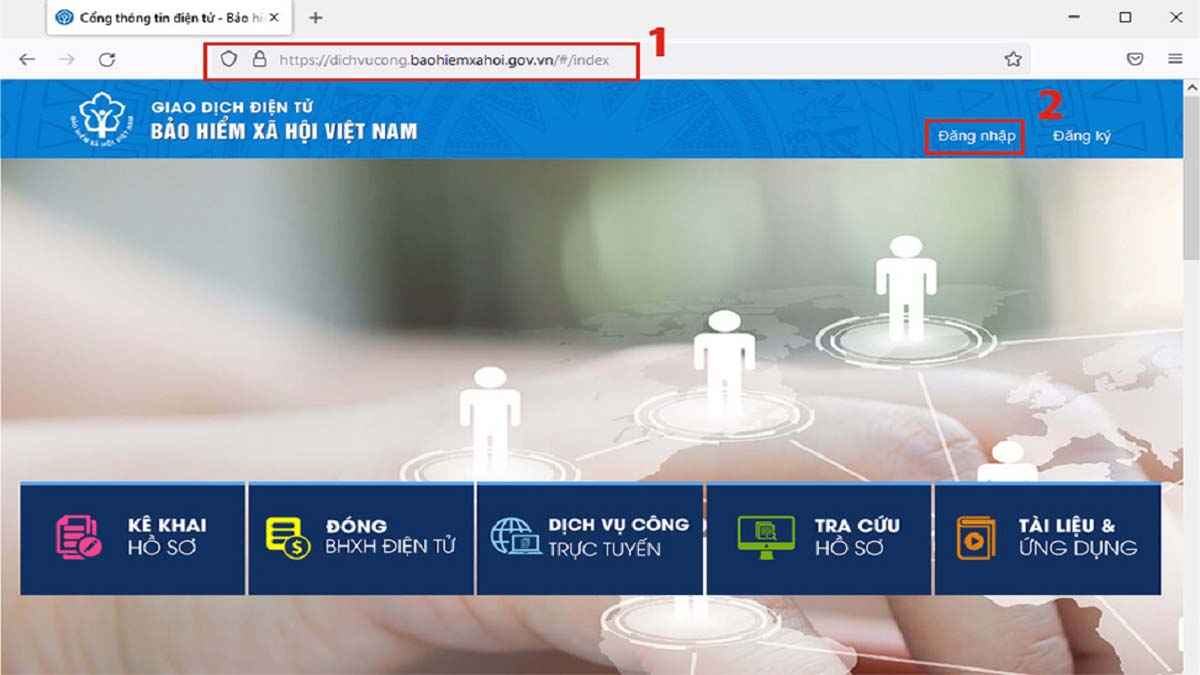Go forward using the right arrow icon
The image size is (1200, 675).
(x=65, y=59)
